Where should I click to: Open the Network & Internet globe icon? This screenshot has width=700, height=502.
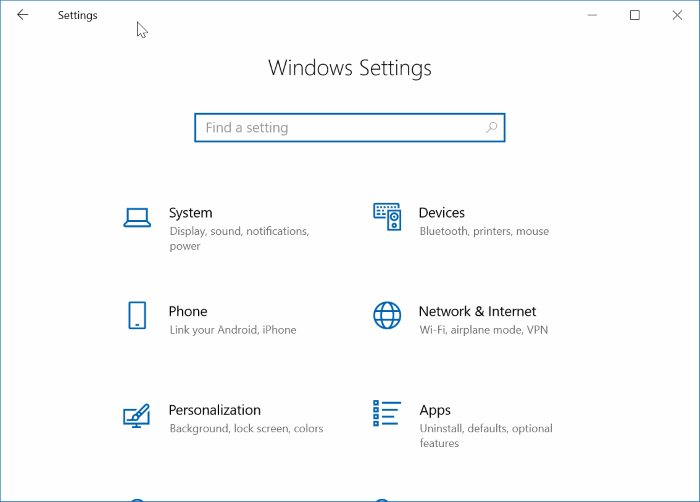(x=387, y=315)
